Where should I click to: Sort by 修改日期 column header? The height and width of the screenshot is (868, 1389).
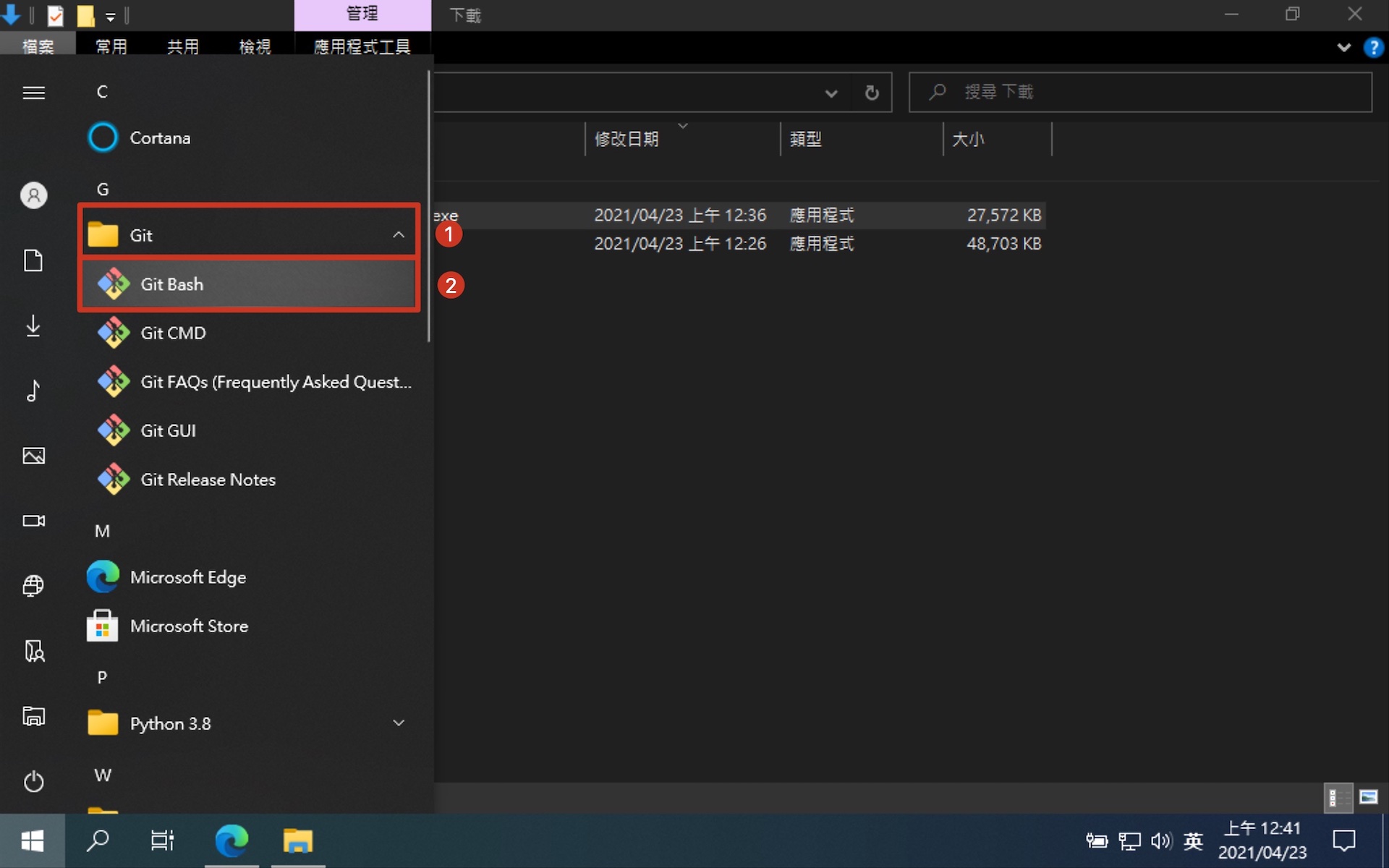click(682, 139)
